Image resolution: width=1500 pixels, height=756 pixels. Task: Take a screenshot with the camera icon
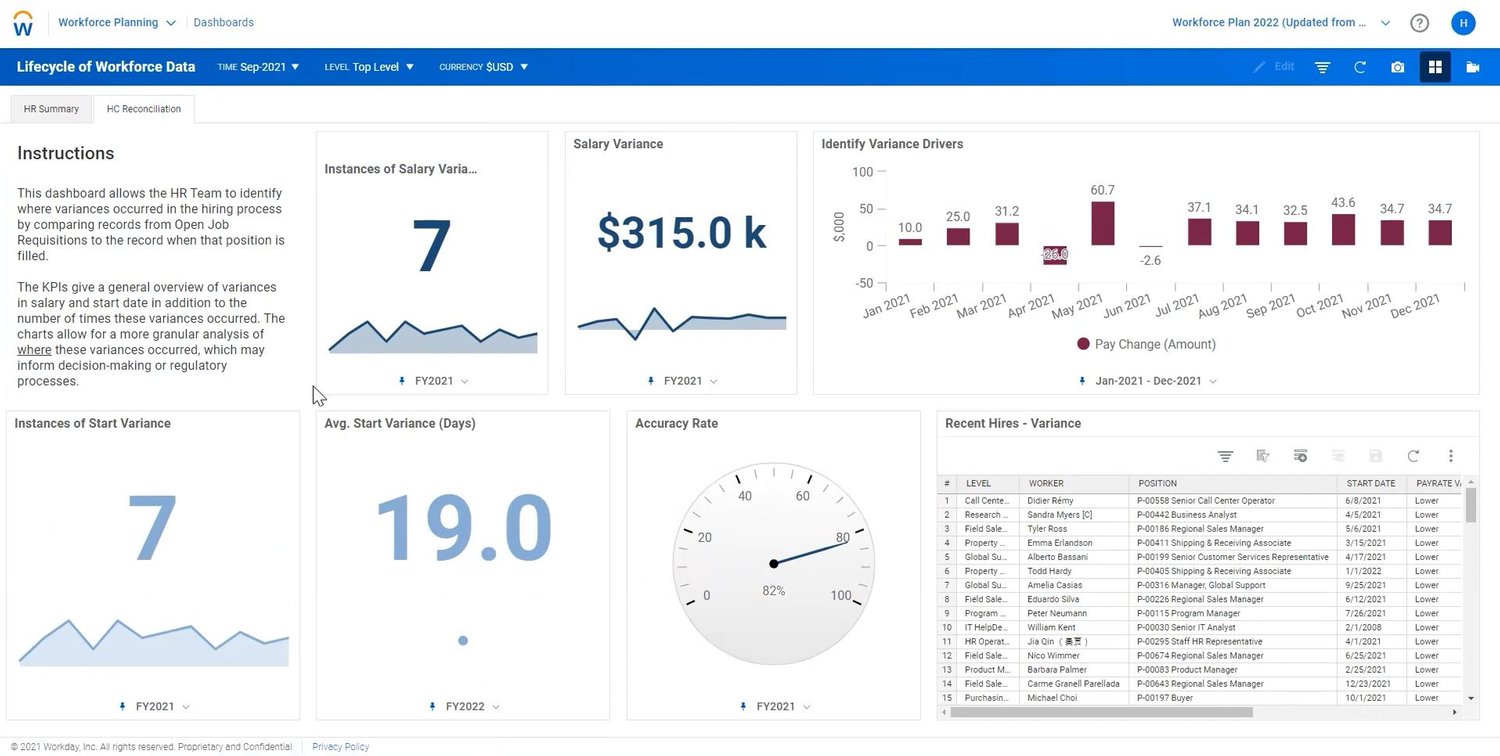click(1397, 67)
